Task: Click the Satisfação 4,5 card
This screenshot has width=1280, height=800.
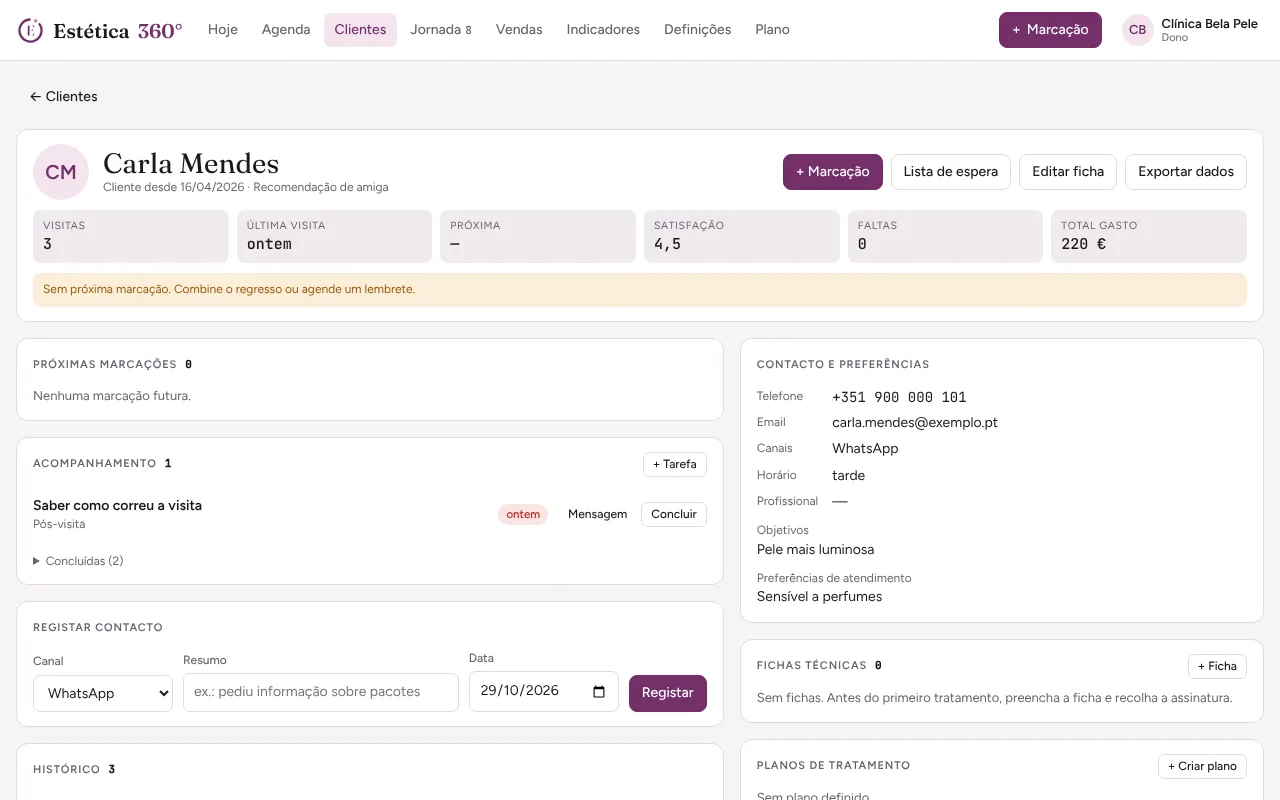Action: coord(742,236)
